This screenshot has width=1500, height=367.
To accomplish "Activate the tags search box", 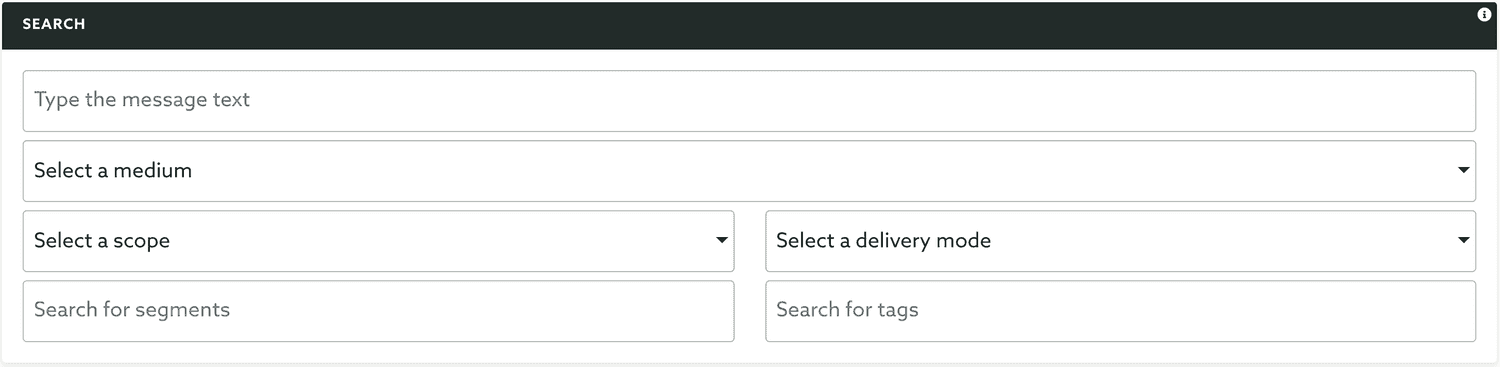I will click(1120, 311).
